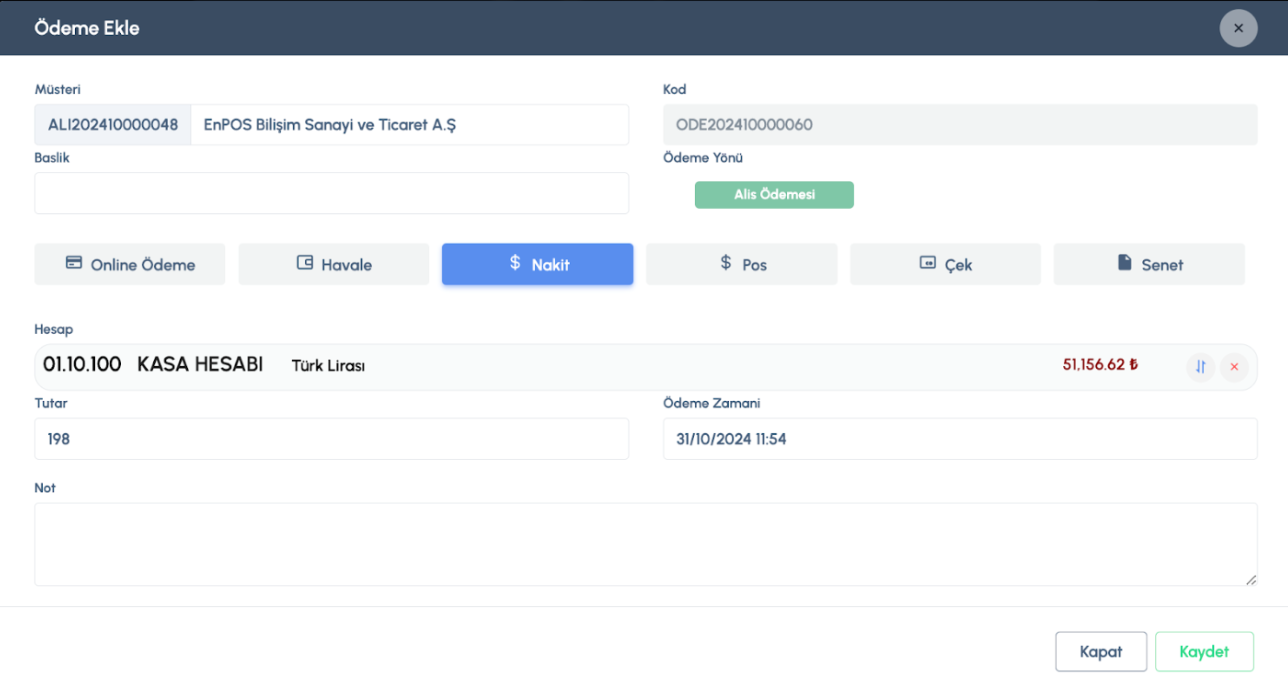Viewport: 1288px width, 675px height.
Task: Close the Ödeme Ekle dialog with X
Action: 1238,28
